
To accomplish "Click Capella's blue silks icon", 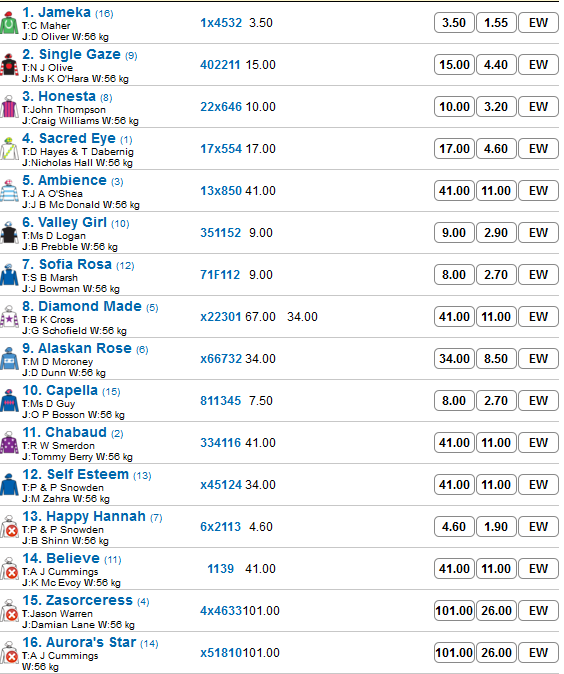I will point(9,401).
